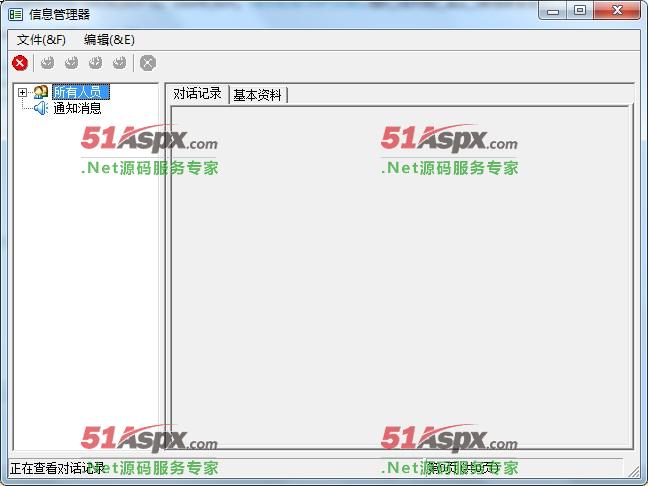Switch to the 对话记录 tab

tap(197, 93)
